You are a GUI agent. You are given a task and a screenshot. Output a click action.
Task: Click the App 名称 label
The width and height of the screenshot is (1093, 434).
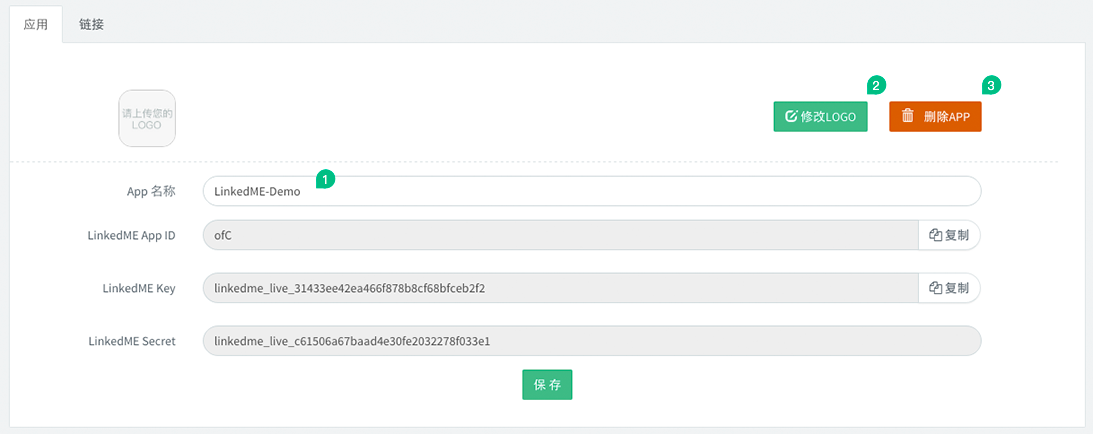[x=151, y=192]
